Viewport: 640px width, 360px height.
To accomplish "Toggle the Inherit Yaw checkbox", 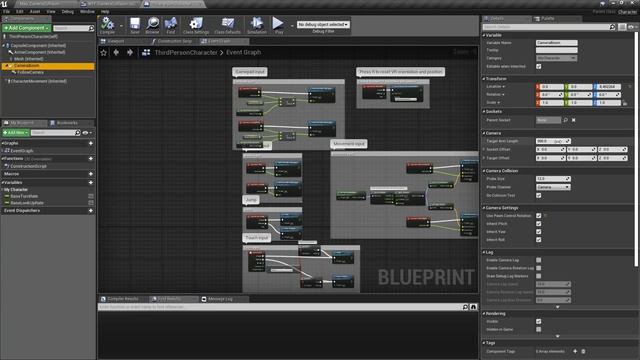I will pos(539,232).
